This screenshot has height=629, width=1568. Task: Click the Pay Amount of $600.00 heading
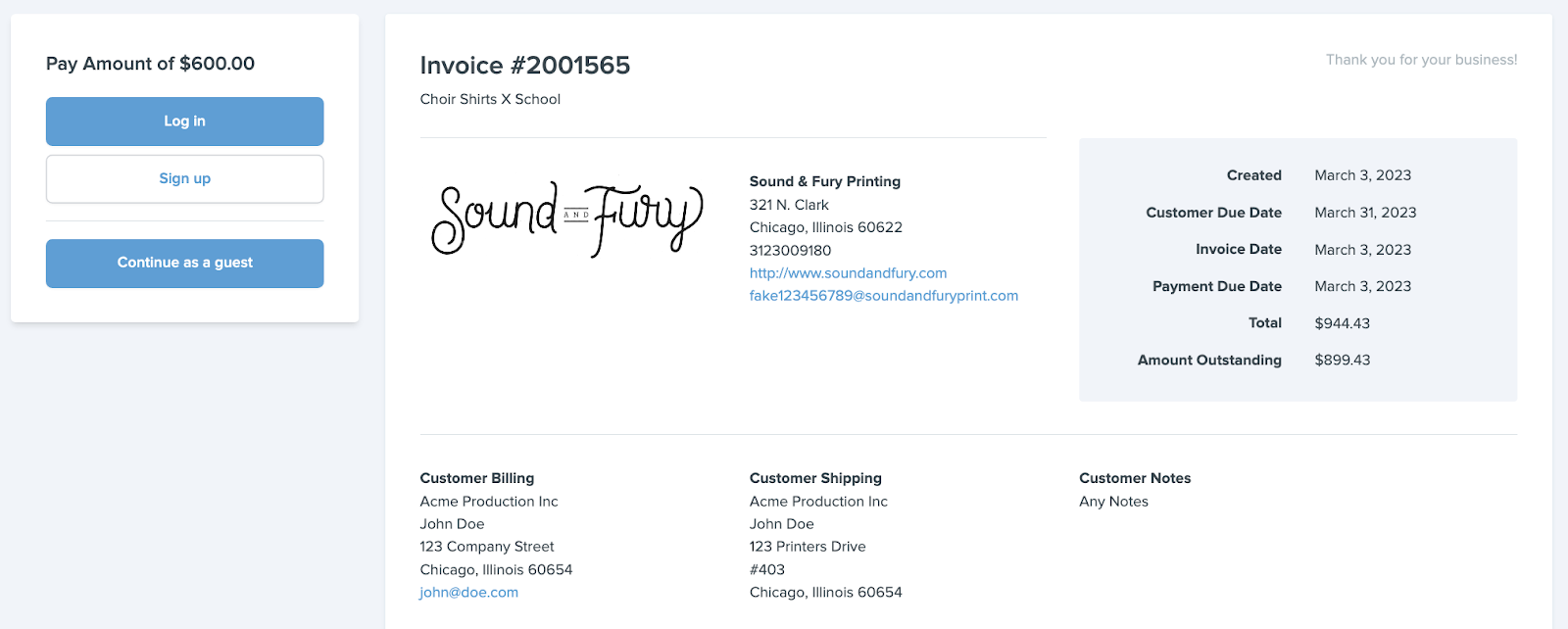(150, 64)
